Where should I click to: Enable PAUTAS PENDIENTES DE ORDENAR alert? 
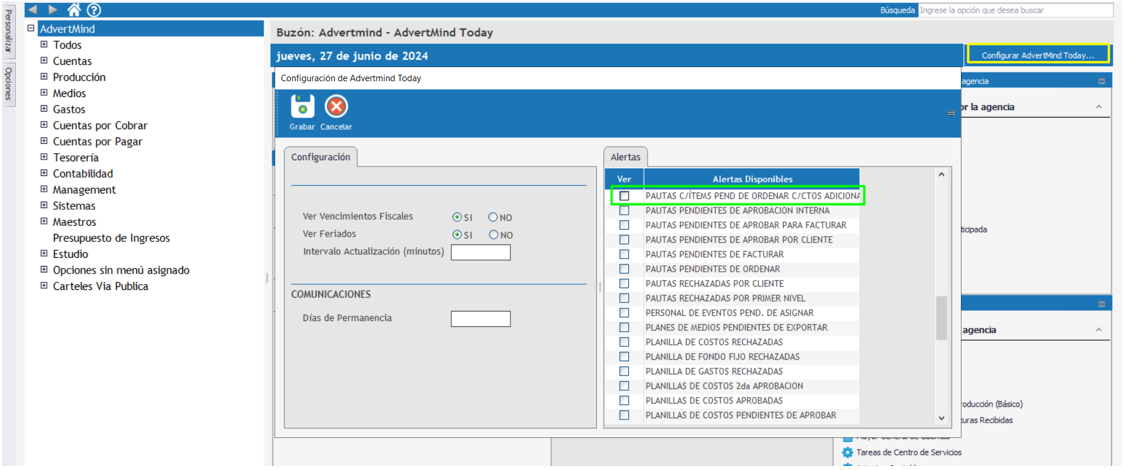click(625, 269)
